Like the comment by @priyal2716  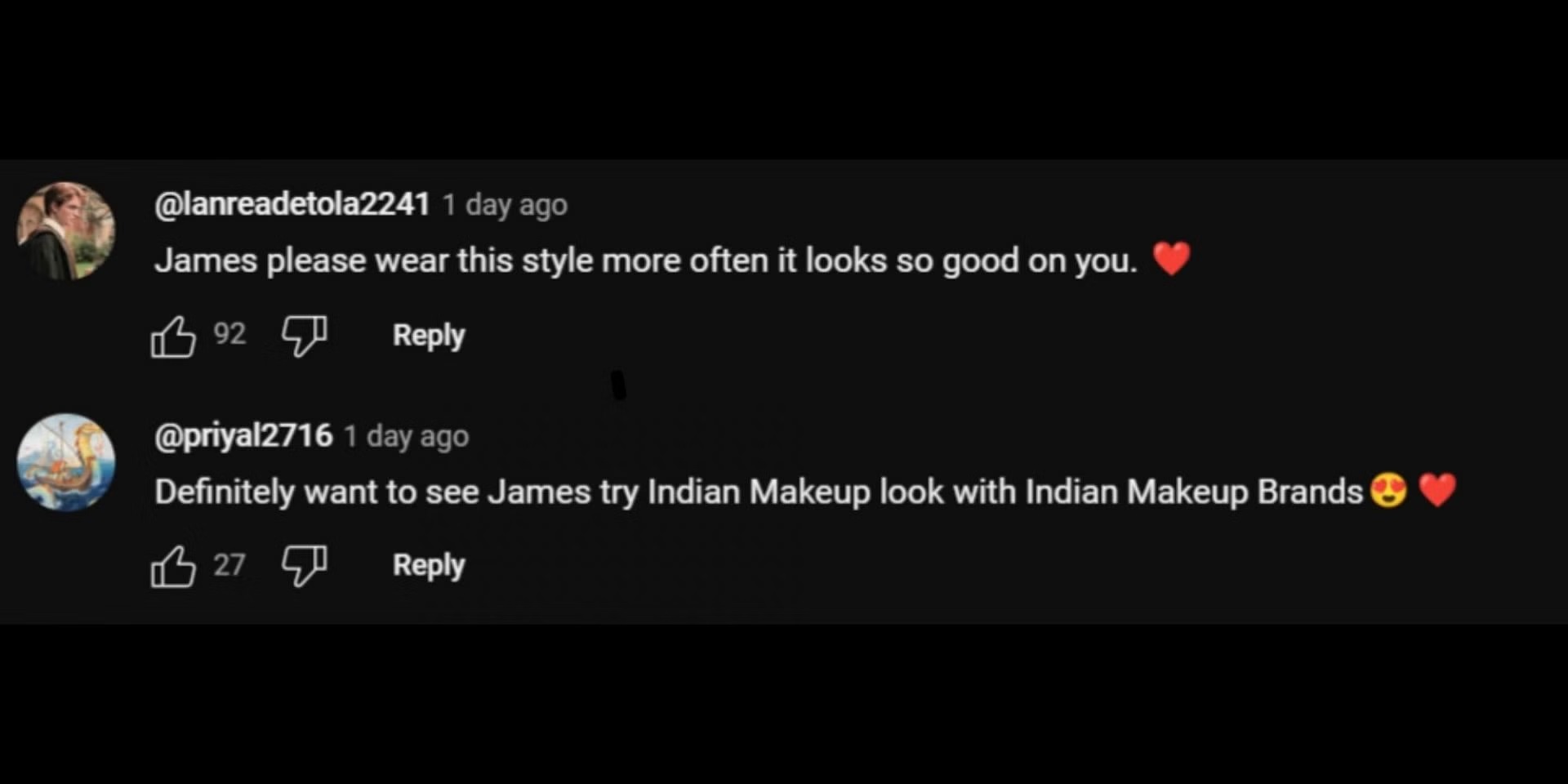173,567
